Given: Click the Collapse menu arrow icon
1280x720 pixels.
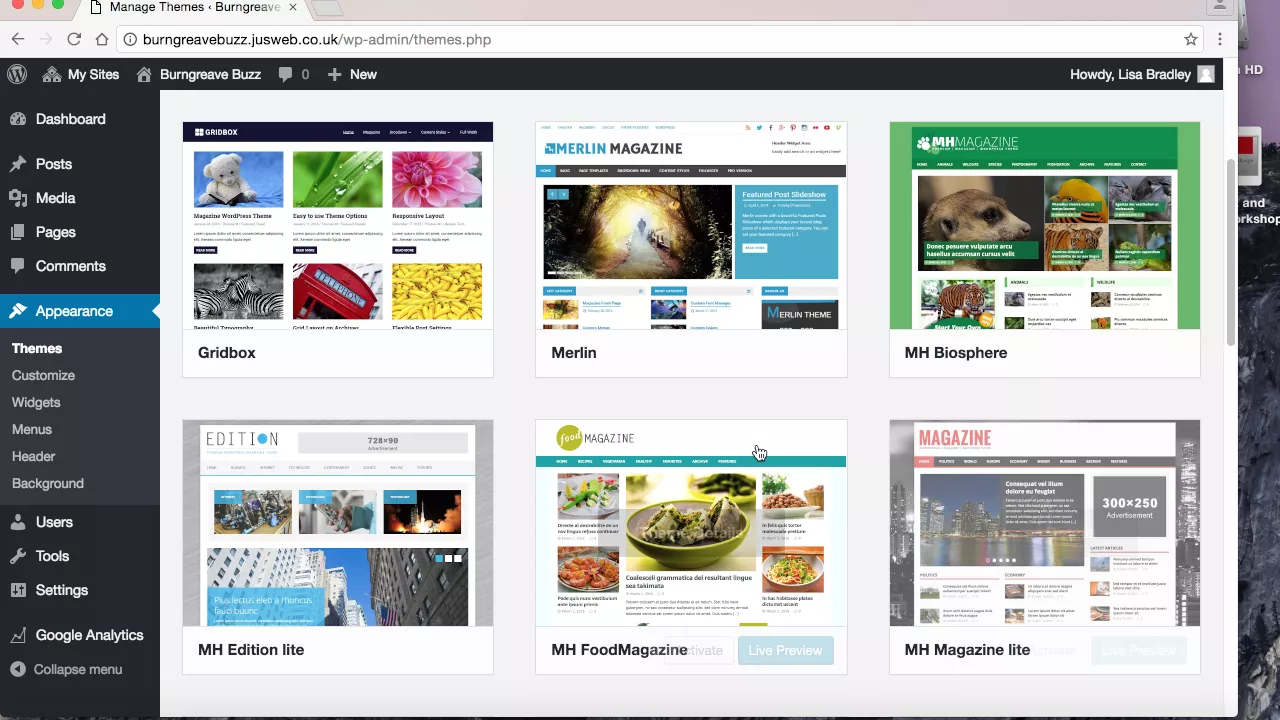Looking at the screenshot, I should coord(18,669).
